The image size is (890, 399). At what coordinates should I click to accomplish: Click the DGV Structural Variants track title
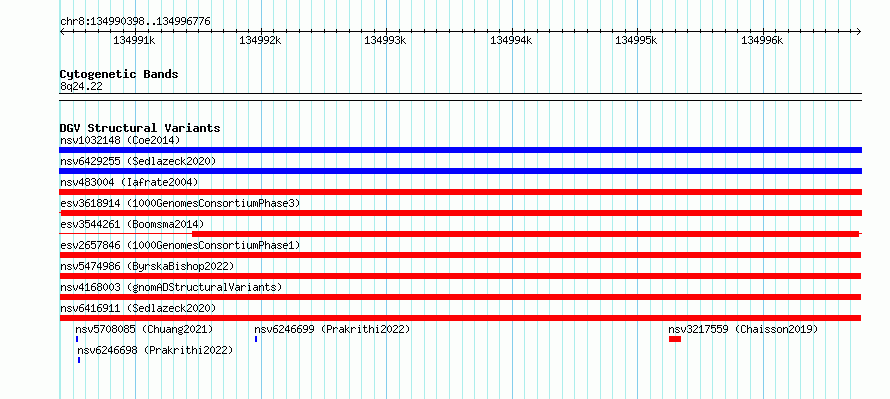point(140,128)
